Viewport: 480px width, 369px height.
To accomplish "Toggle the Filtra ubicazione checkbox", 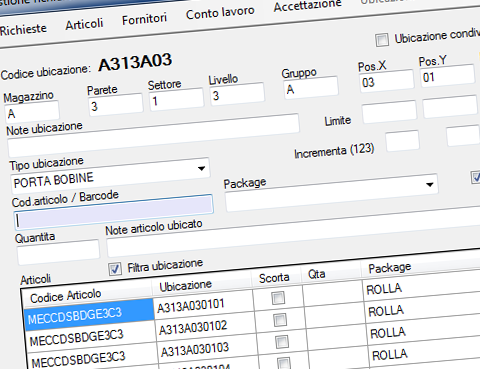I will coord(115,269).
